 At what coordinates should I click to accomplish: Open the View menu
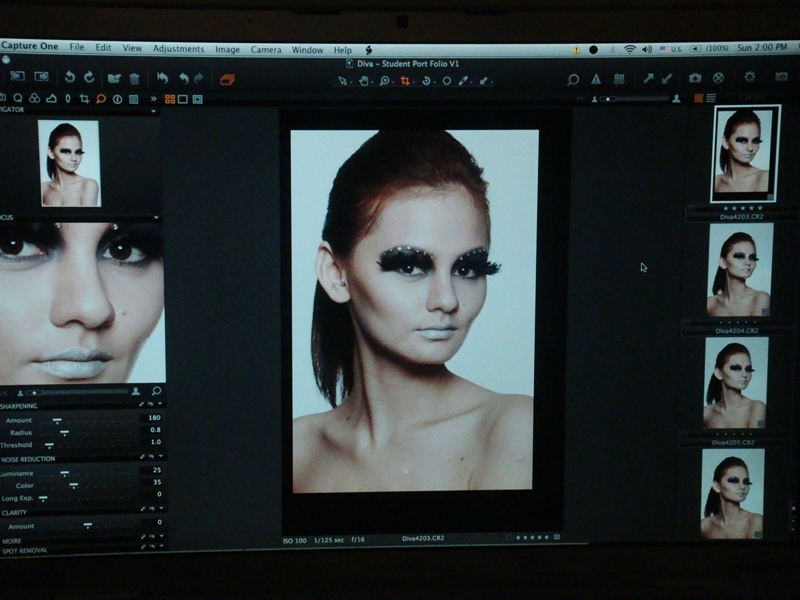[132, 48]
